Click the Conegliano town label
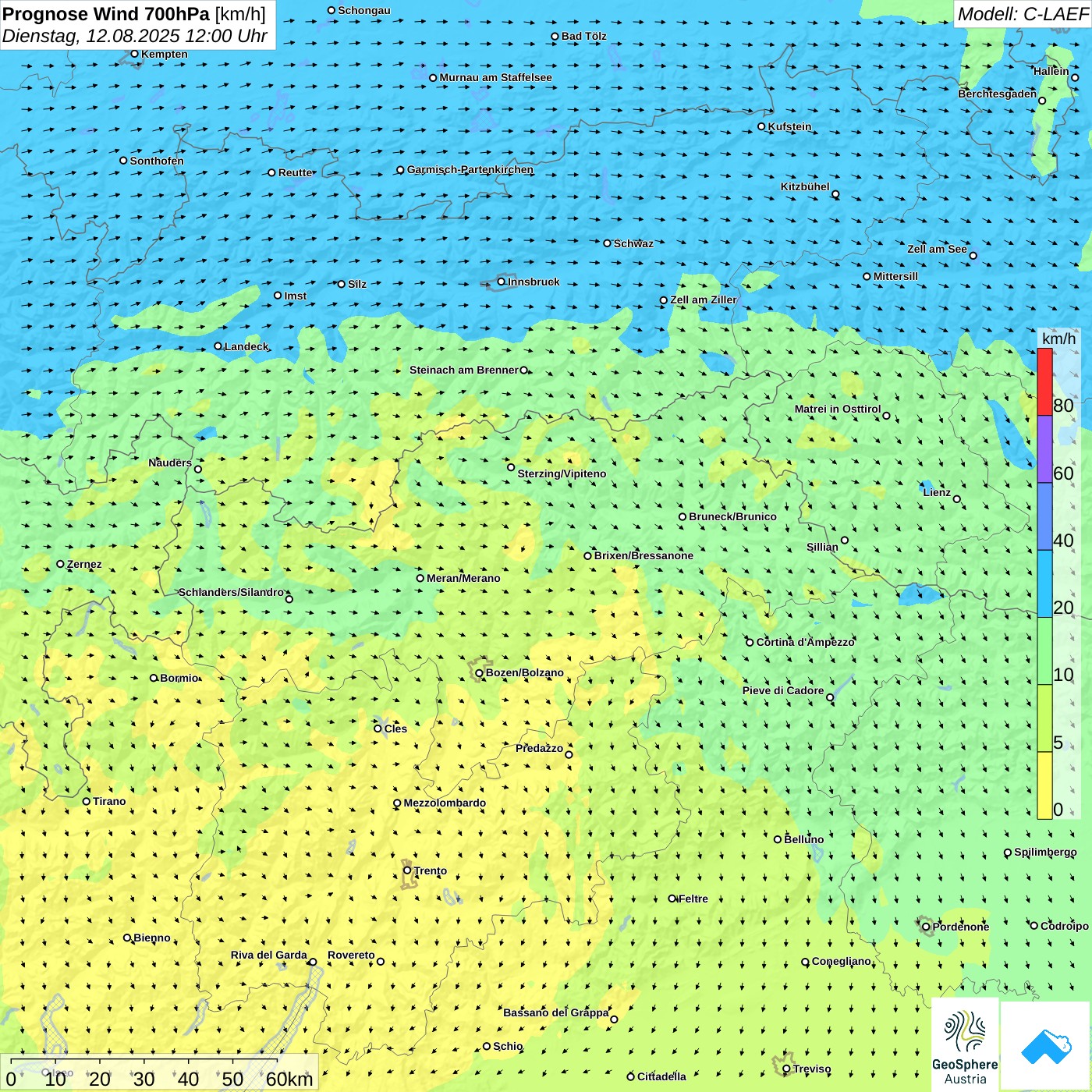The width and height of the screenshot is (1092, 1092). [842, 961]
